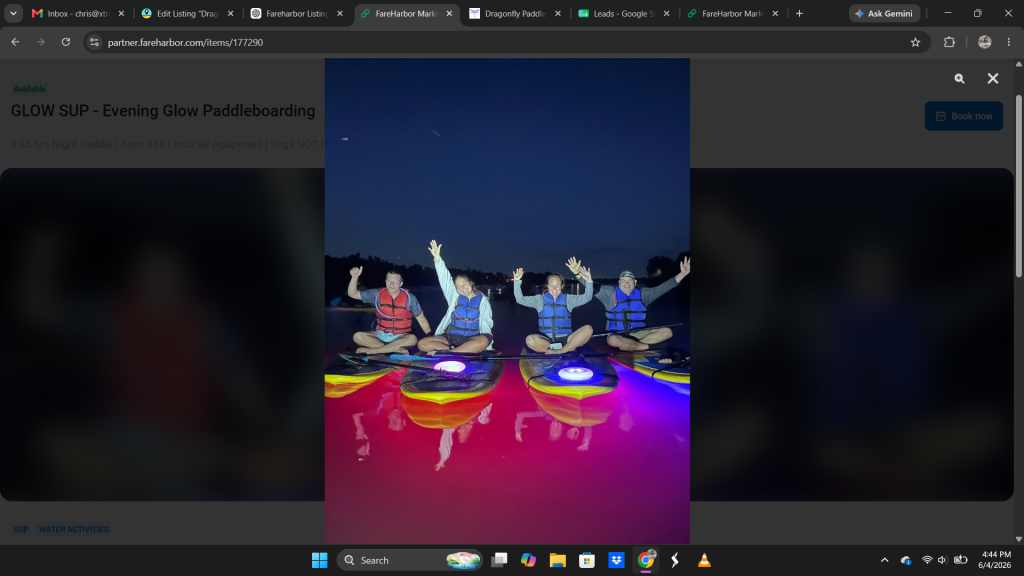Viewport: 1024px width, 576px height.
Task: Switch to last FareHarbor Marketplace tab
Action: click(x=732, y=14)
